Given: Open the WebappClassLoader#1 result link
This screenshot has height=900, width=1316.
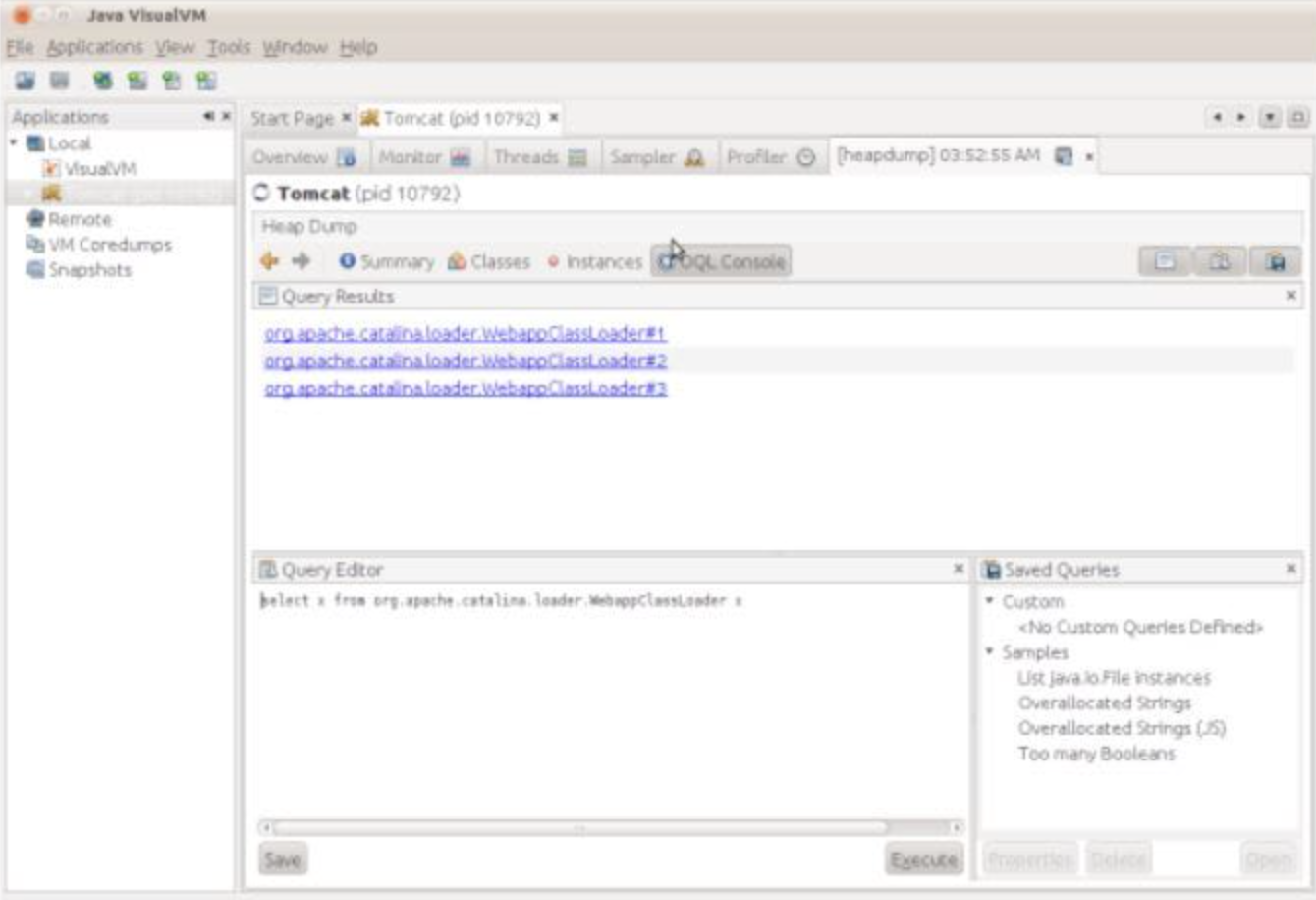Looking at the screenshot, I should pyautogui.click(x=465, y=333).
